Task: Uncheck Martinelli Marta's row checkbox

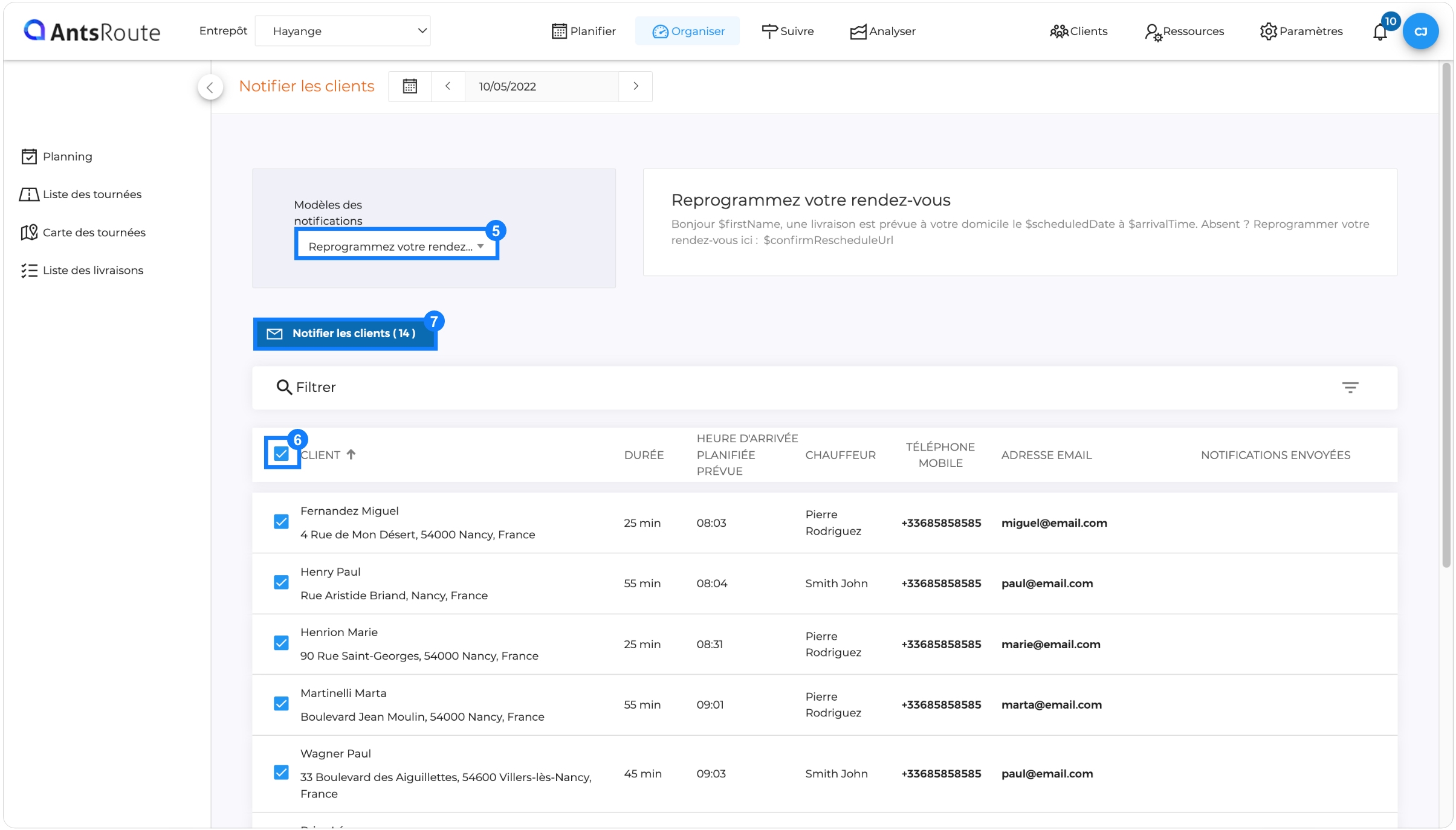Action: (281, 704)
